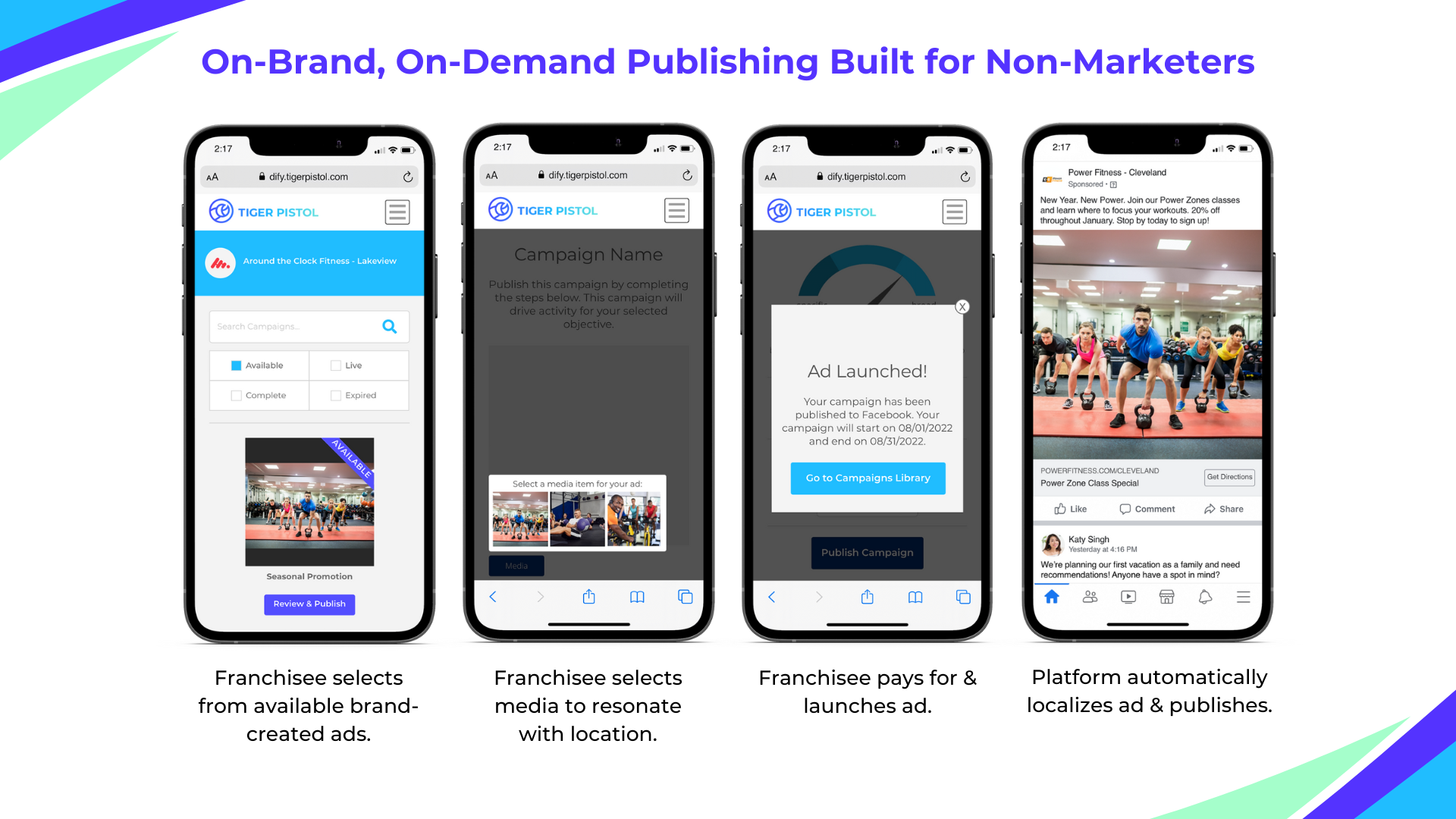Click the share icon on phone 2 bottom bar
Screen dimensions: 1456x819
click(x=589, y=596)
